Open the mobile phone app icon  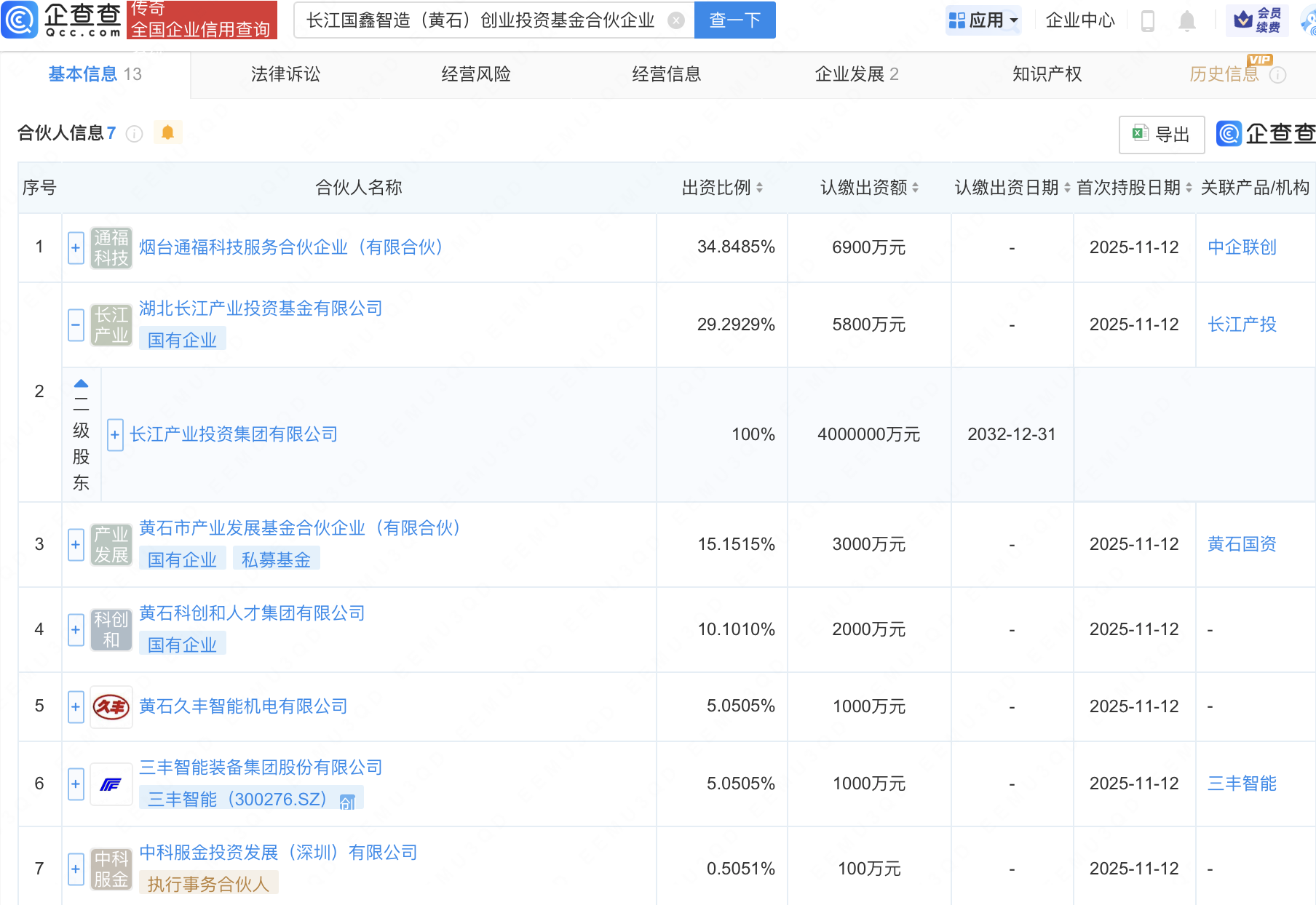coord(1148,21)
